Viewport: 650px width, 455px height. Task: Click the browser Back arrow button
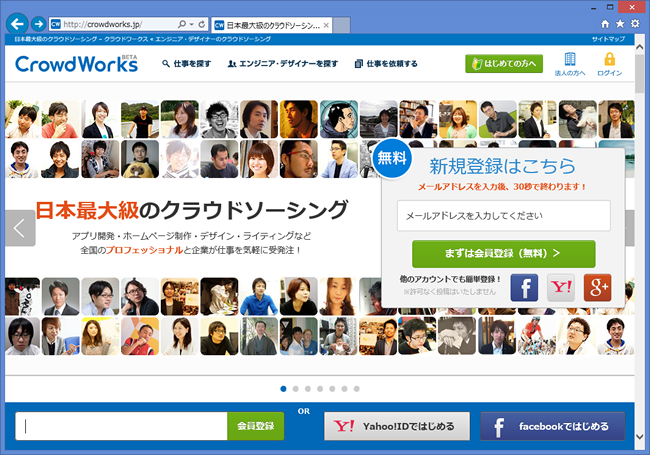coord(17,22)
